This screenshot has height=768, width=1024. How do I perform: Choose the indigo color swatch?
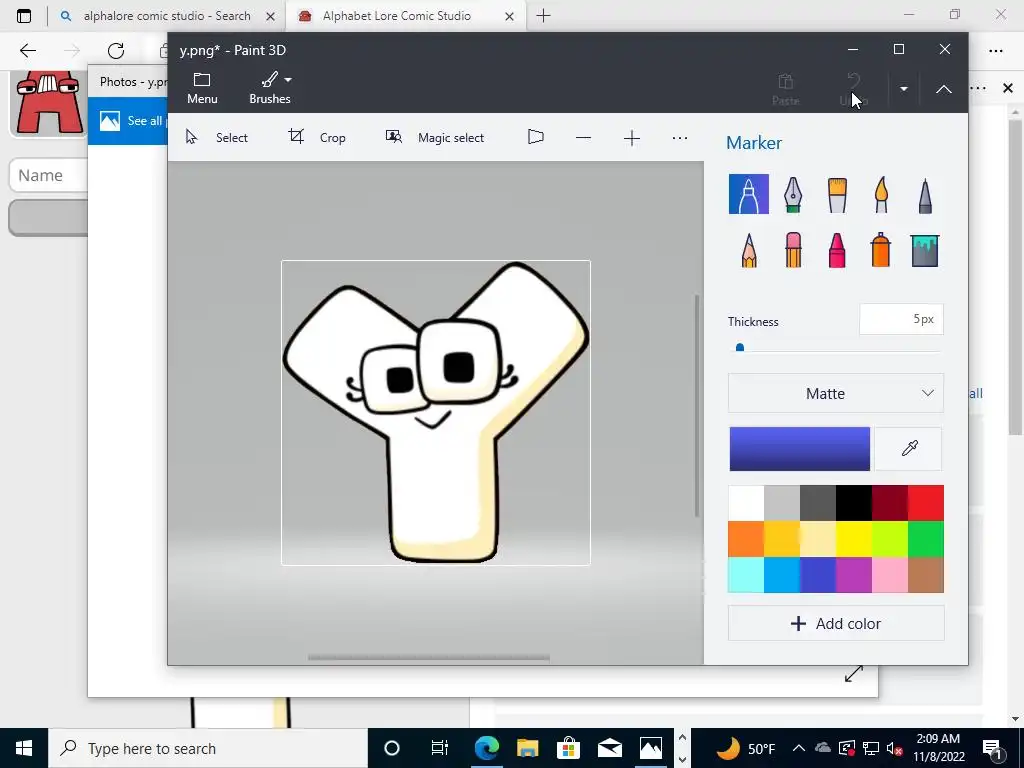click(x=818, y=575)
